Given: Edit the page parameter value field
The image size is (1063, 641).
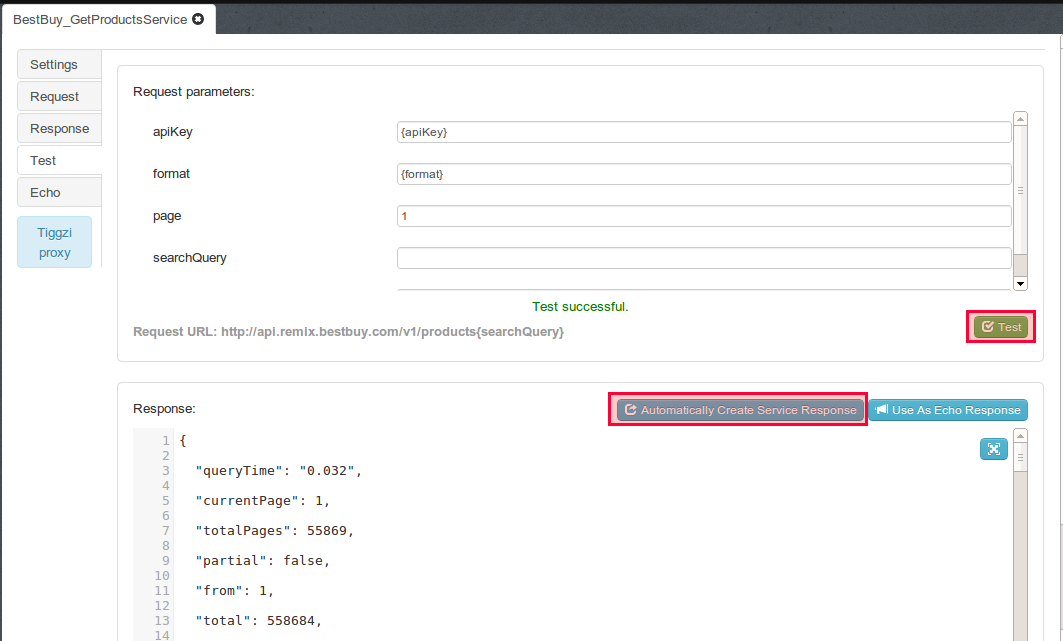Looking at the screenshot, I should coord(704,216).
